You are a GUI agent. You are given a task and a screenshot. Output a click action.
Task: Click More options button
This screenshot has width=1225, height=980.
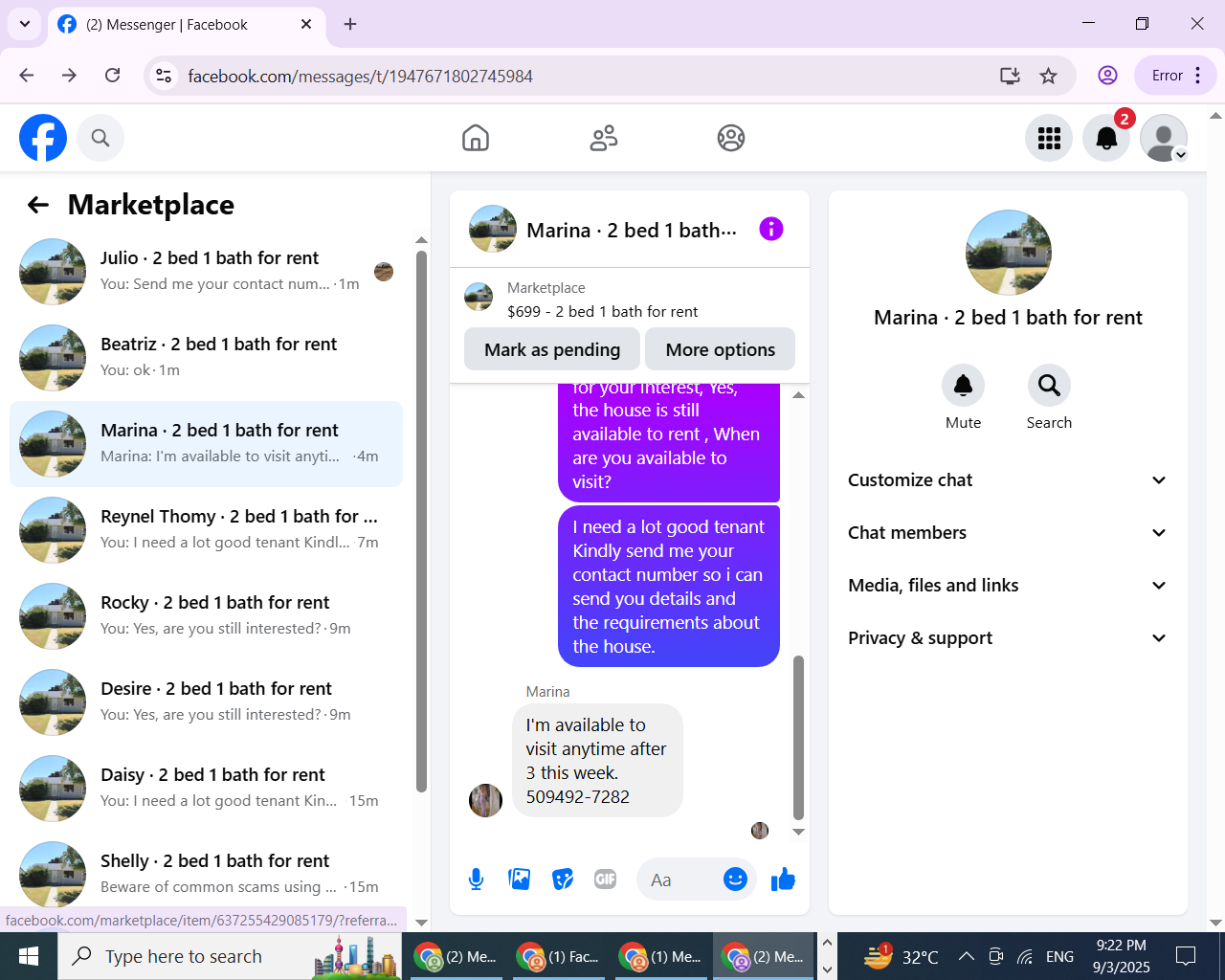[x=721, y=349]
